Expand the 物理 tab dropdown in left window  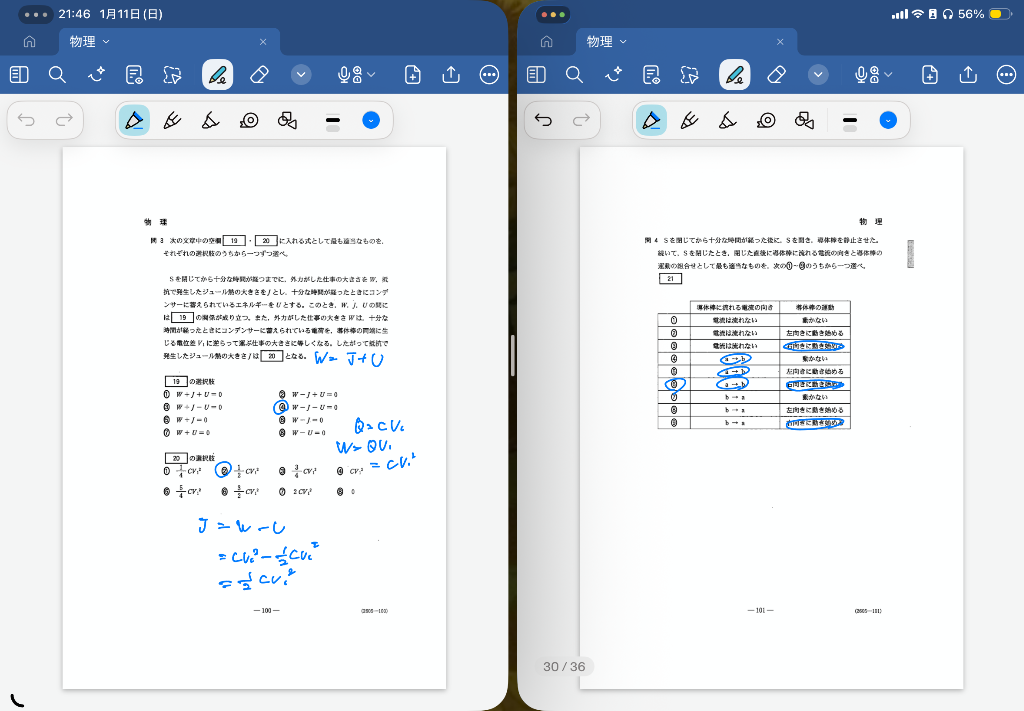point(106,42)
